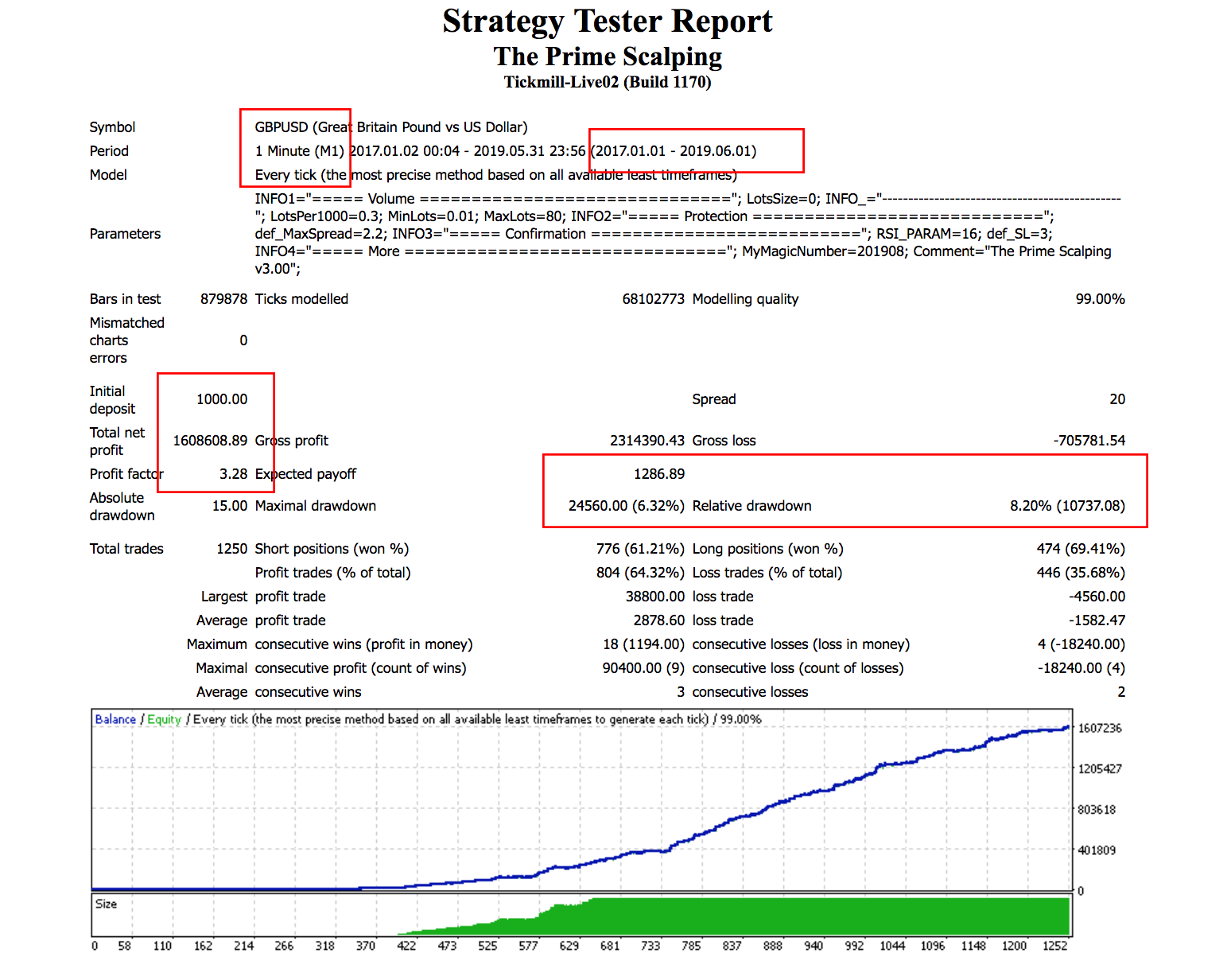Image resolution: width=1231 pixels, height=980 pixels.
Task: Click the Strategy Tester Report title
Action: (x=607, y=21)
